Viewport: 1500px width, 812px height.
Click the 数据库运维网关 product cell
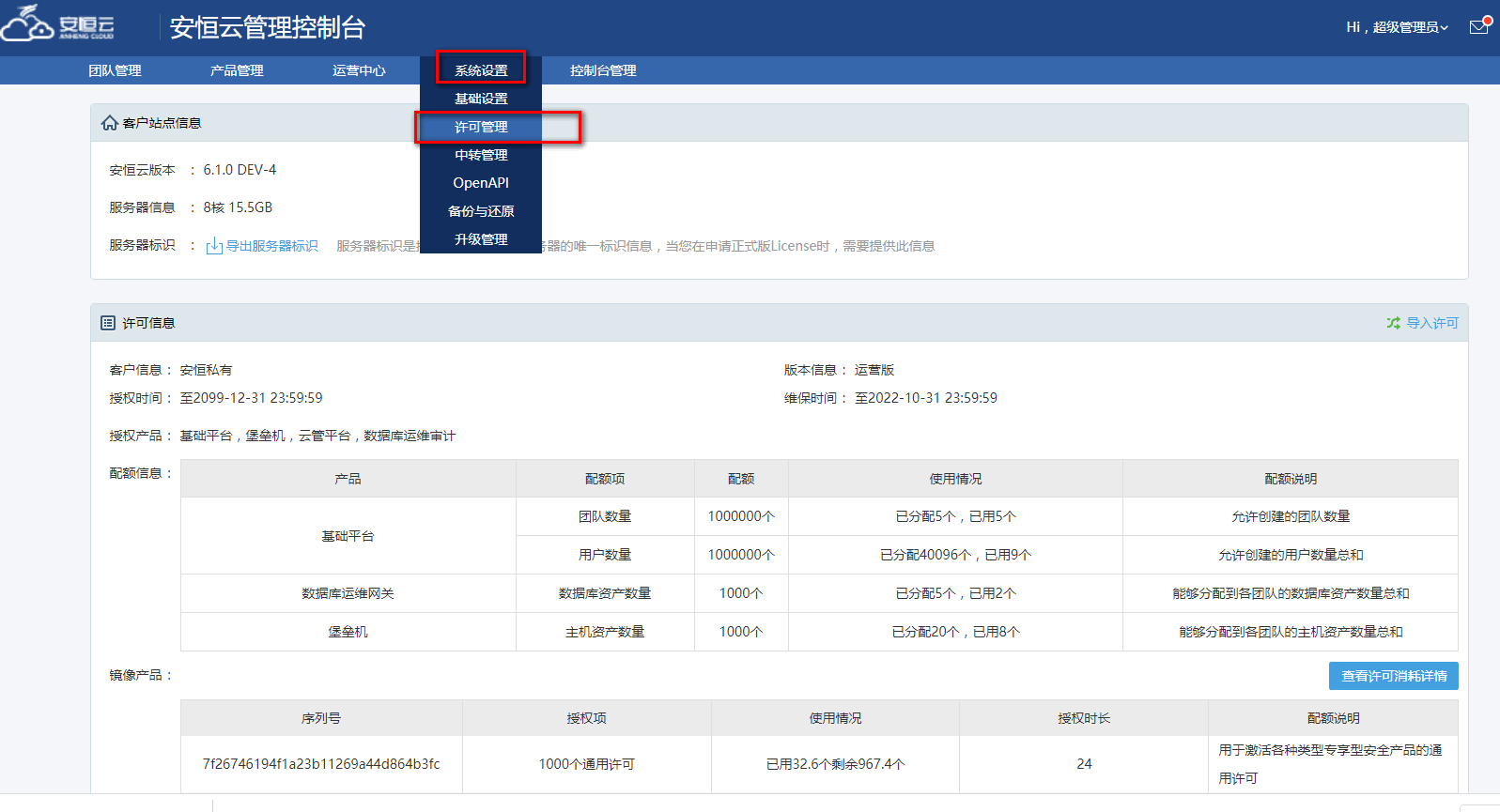[348, 593]
